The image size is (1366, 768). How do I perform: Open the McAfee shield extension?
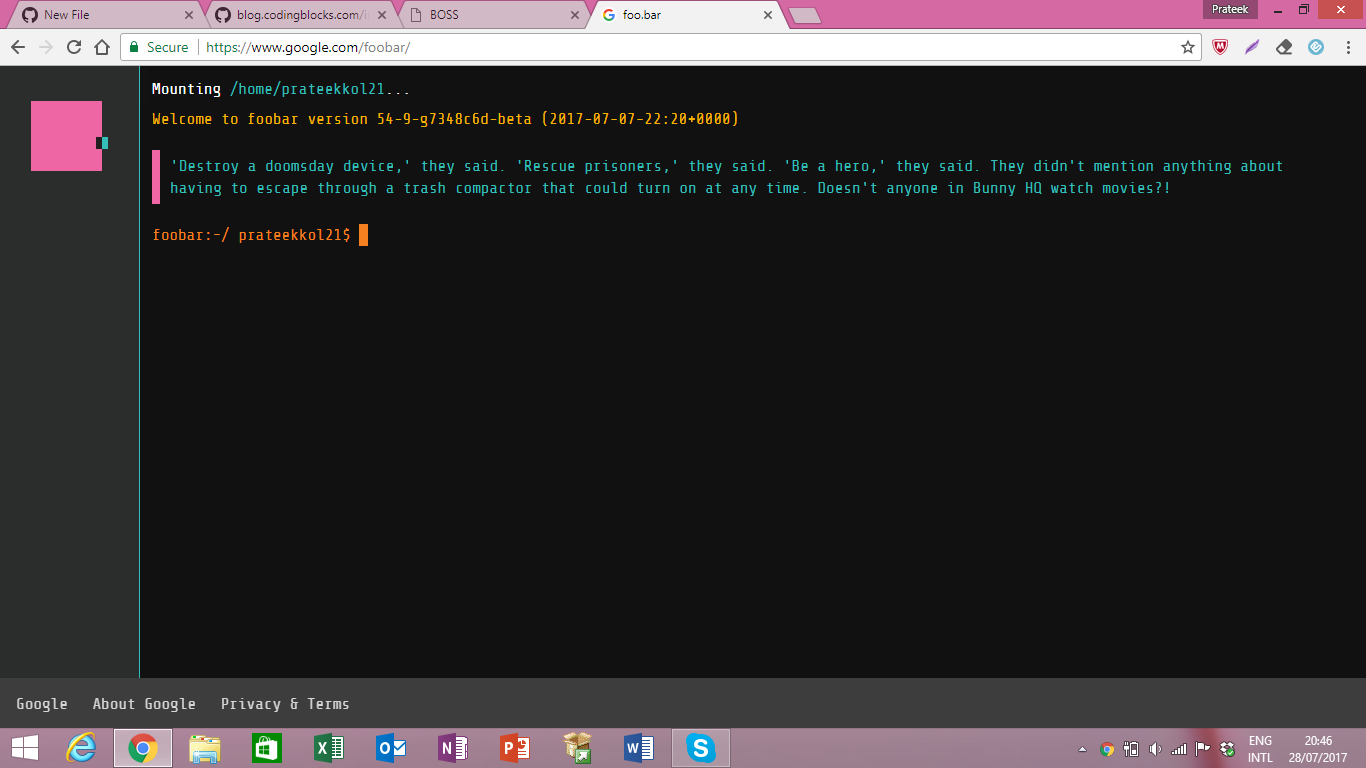(1220, 47)
